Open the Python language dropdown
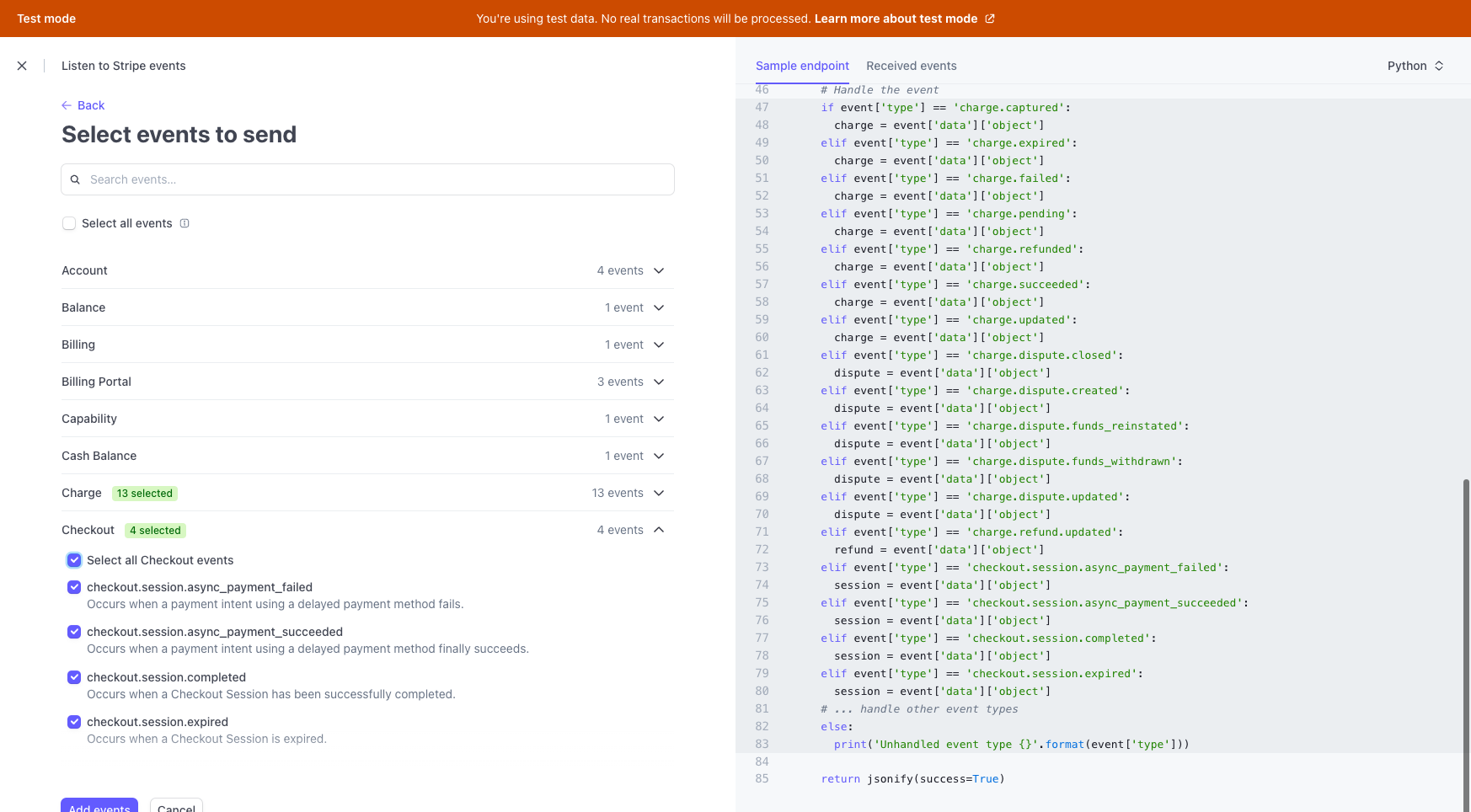The height and width of the screenshot is (812, 1471). 1415,66
